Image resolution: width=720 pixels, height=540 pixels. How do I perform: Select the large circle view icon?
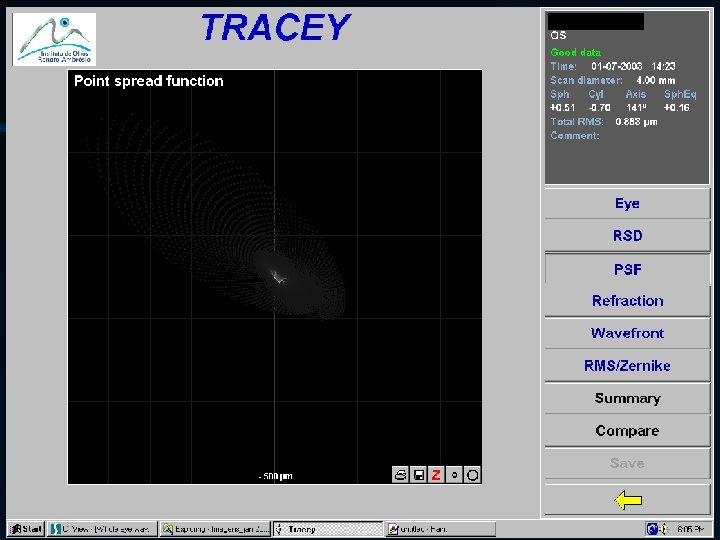(472, 474)
